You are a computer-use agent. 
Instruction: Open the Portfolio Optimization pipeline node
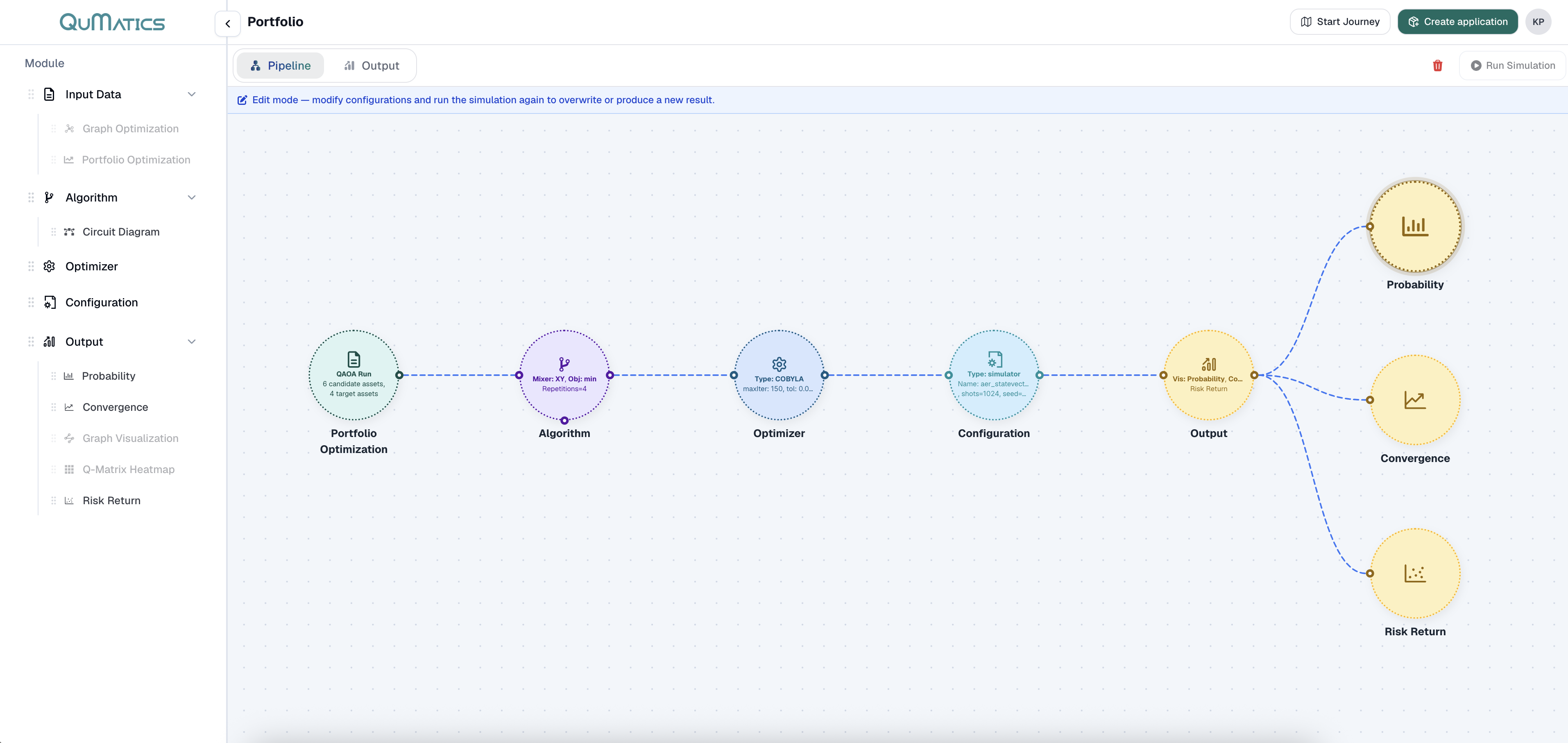pyautogui.click(x=353, y=376)
